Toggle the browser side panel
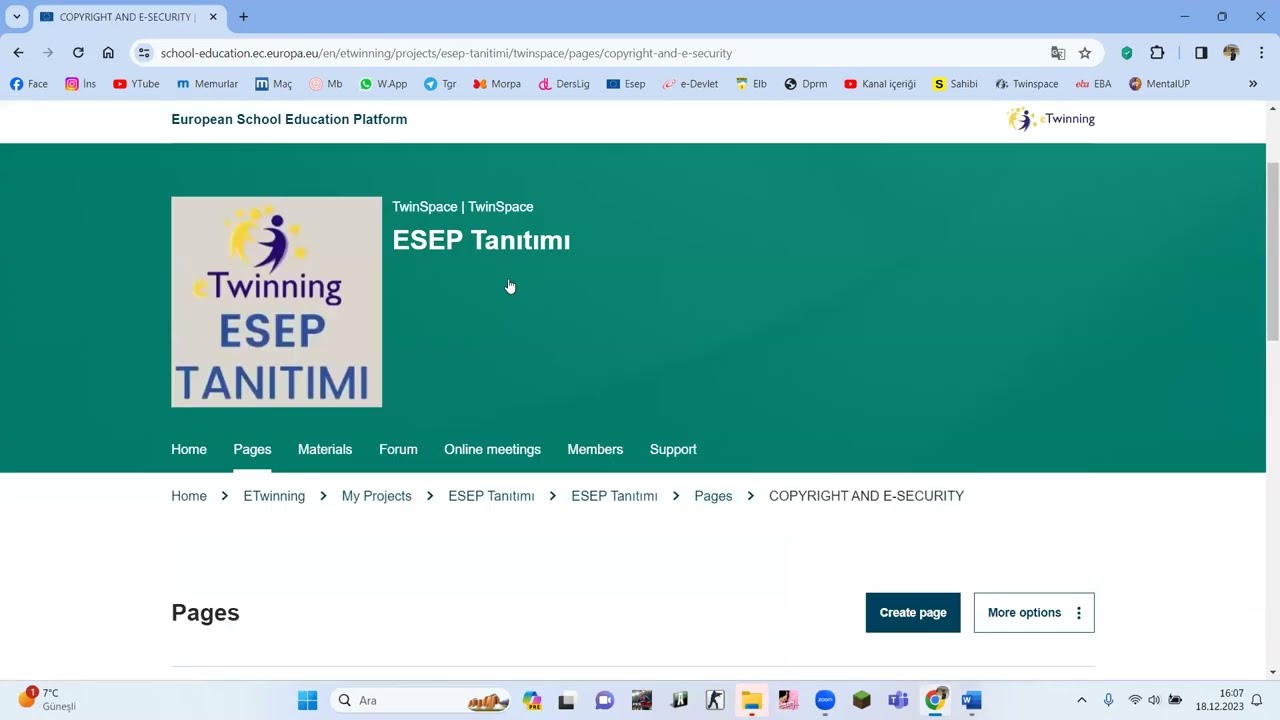This screenshot has width=1280, height=720. click(1201, 53)
